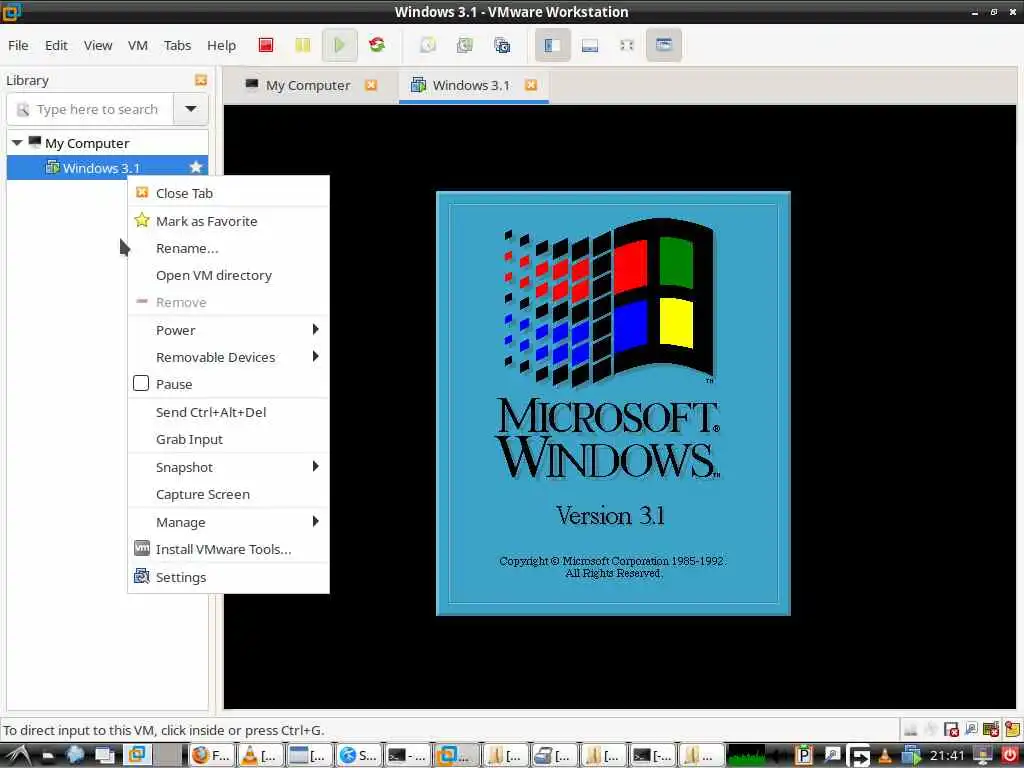Screen dimensions: 1024x768
Task: Tick the Pause checkbox
Action: click(141, 383)
